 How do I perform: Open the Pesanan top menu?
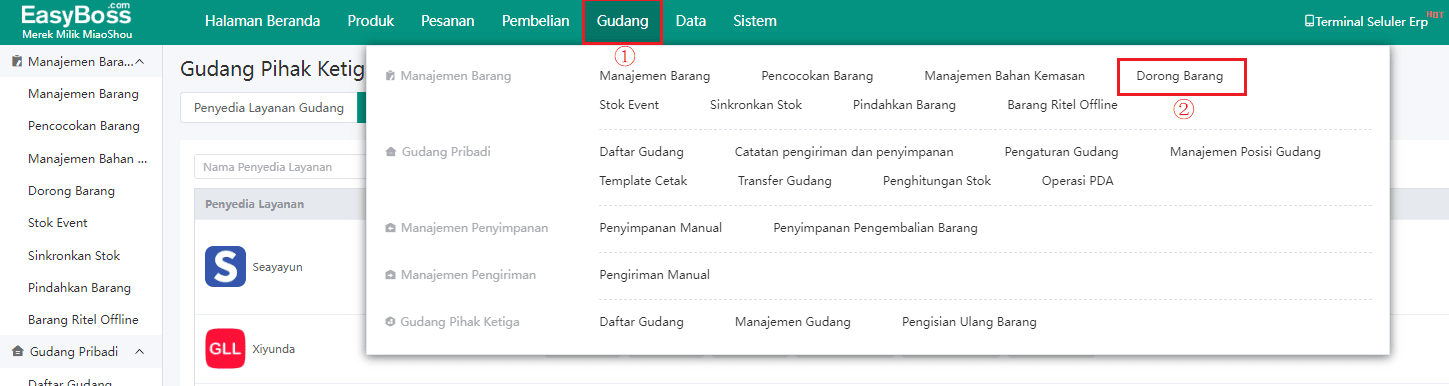447,21
